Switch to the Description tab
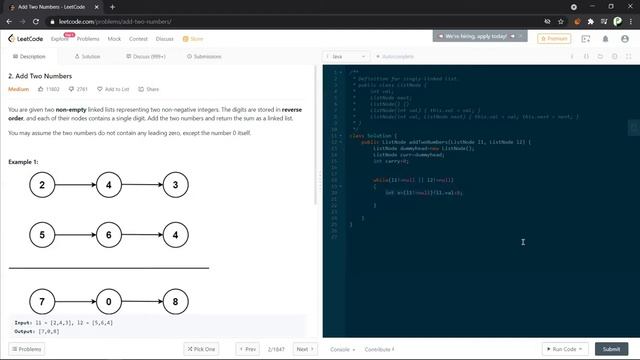 [29, 56]
